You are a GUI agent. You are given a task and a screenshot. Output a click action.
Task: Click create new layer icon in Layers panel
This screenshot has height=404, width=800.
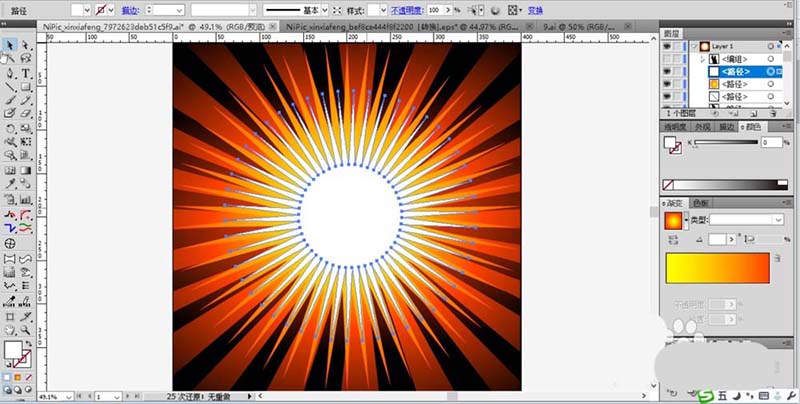tap(754, 113)
